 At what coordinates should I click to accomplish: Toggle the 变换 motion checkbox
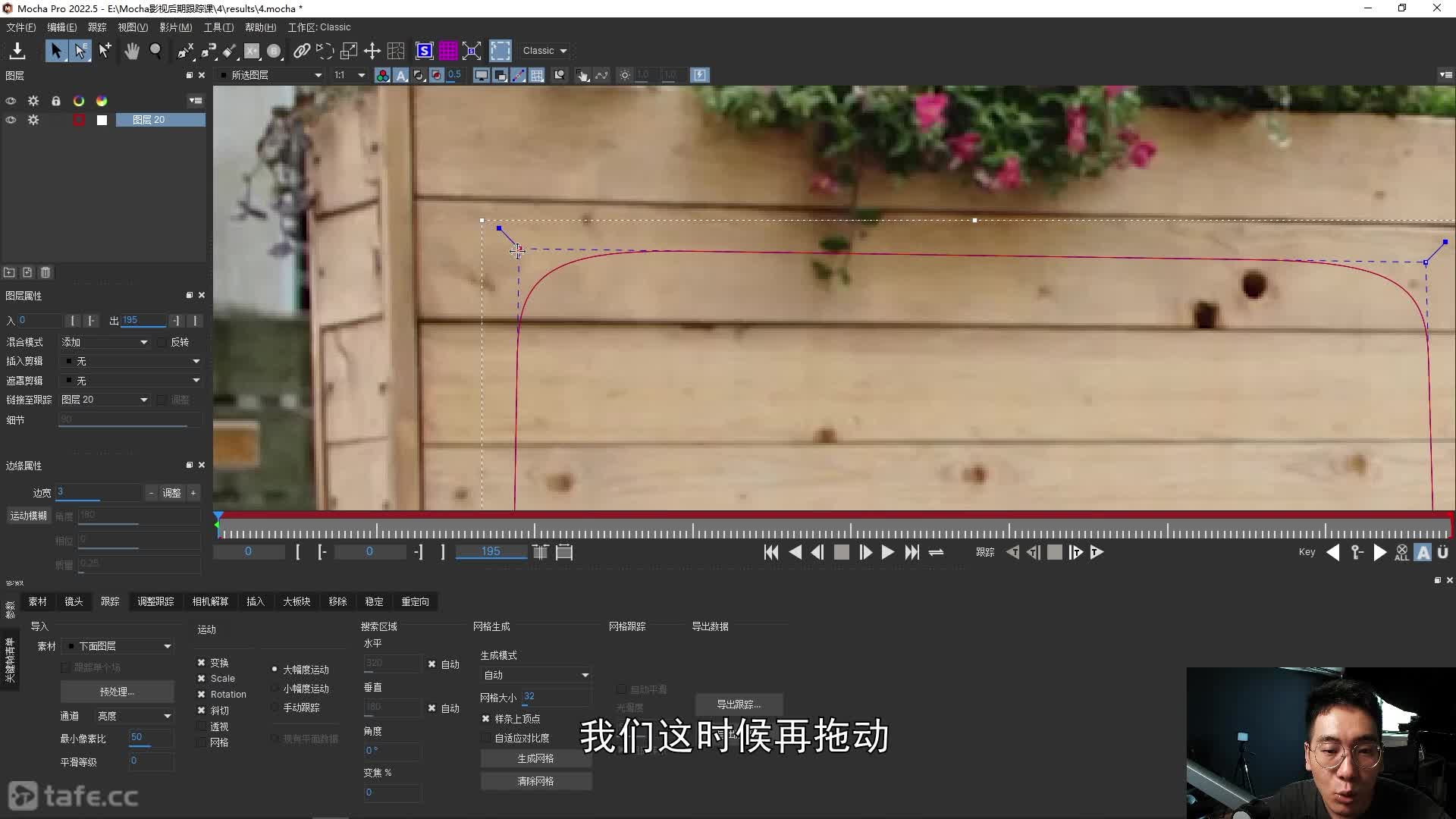coord(202,663)
